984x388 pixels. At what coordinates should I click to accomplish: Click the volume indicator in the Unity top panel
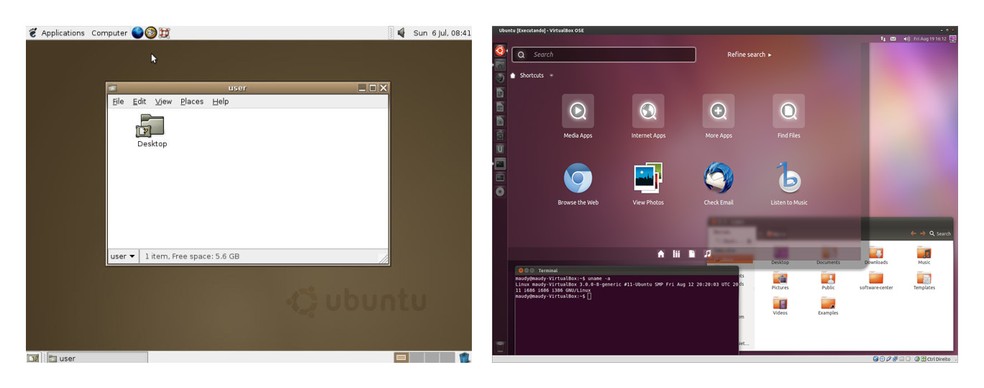tap(906, 39)
